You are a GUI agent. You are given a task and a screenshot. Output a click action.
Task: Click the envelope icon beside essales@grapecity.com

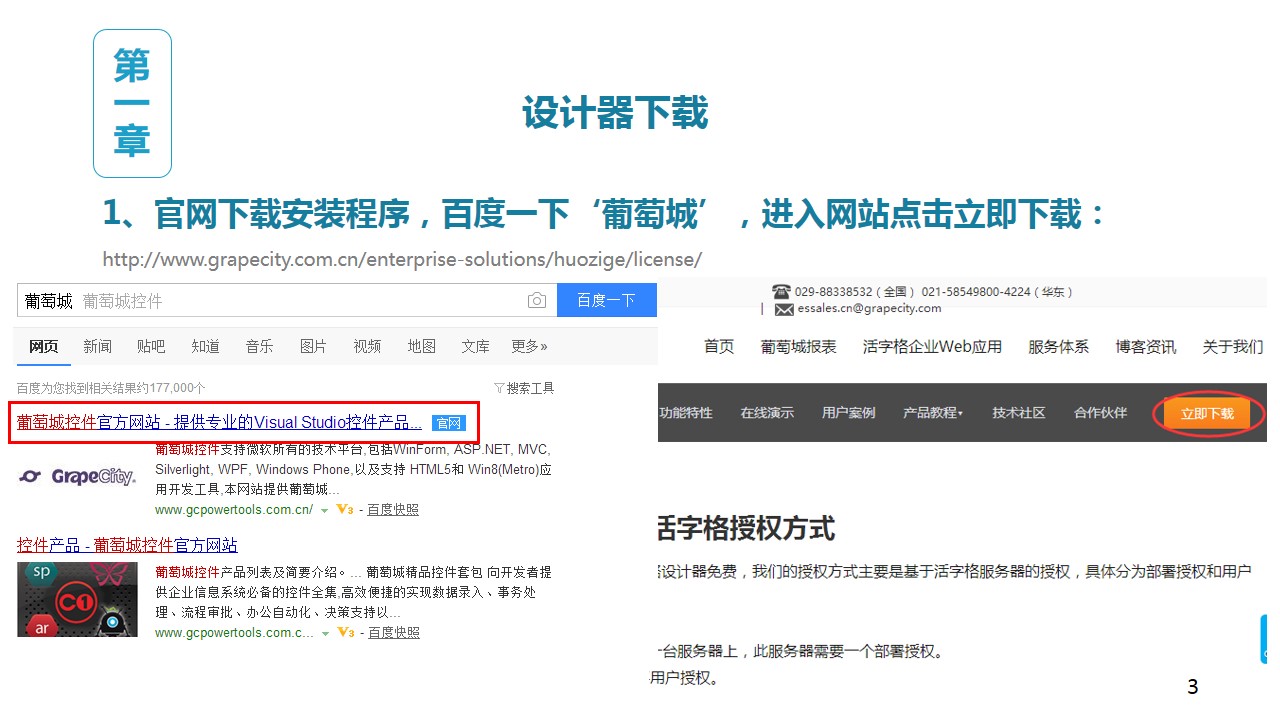click(x=784, y=309)
